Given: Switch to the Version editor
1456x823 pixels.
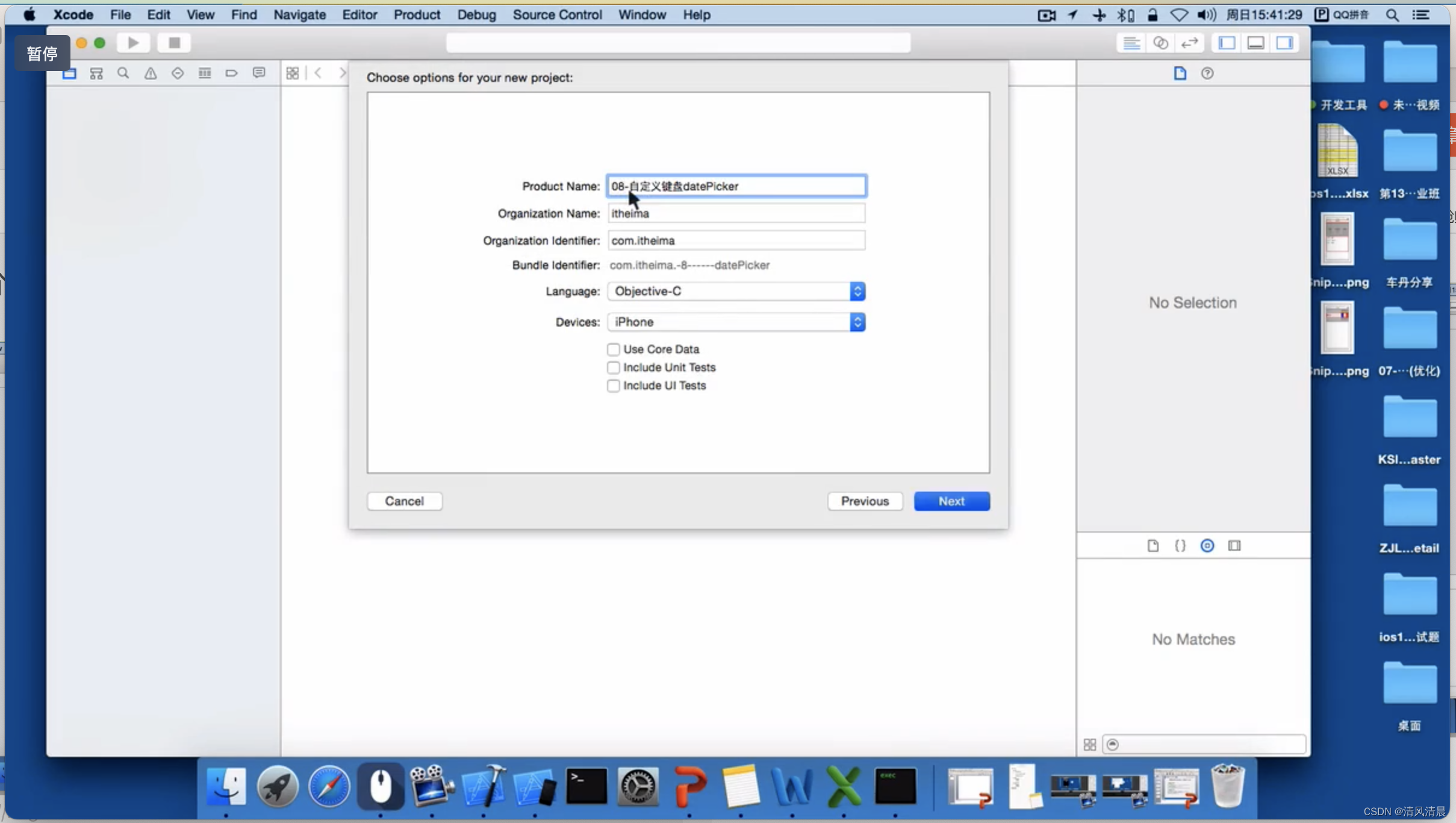Looking at the screenshot, I should [x=1189, y=43].
